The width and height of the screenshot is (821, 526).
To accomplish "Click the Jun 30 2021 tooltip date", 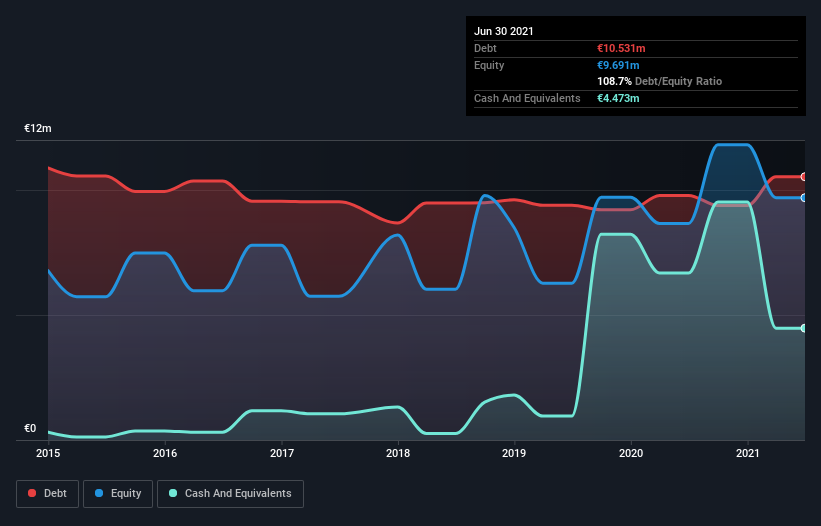I will coord(504,31).
